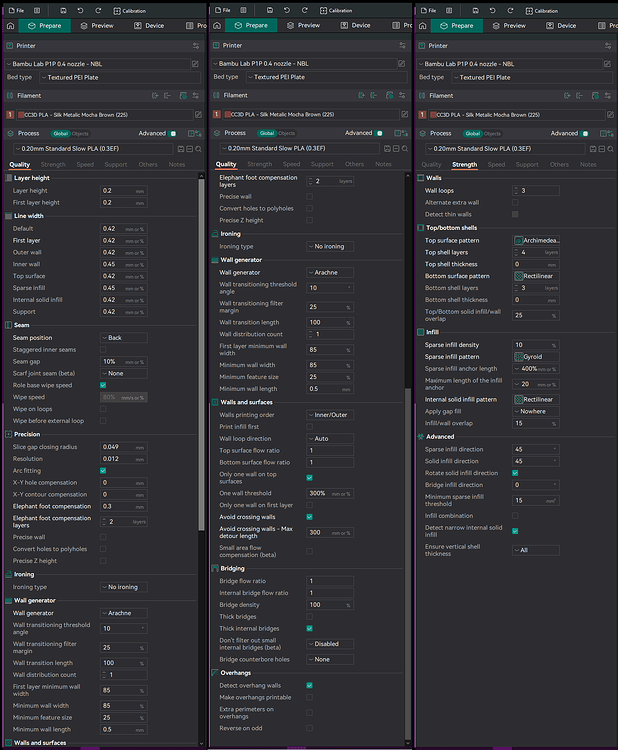Uncheck Thick internal bridges
This screenshot has width=618, height=750.
(x=309, y=629)
